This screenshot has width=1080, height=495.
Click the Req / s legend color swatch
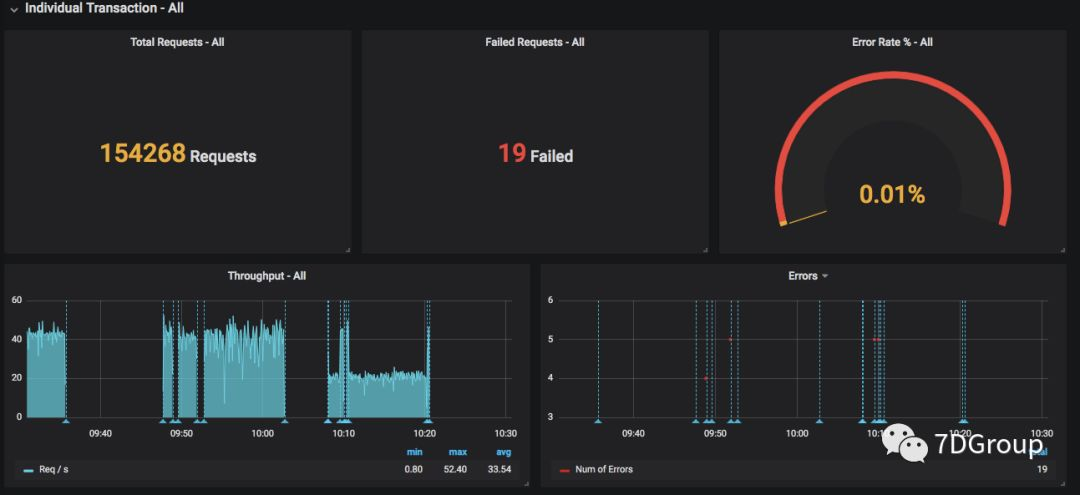click(x=28, y=470)
